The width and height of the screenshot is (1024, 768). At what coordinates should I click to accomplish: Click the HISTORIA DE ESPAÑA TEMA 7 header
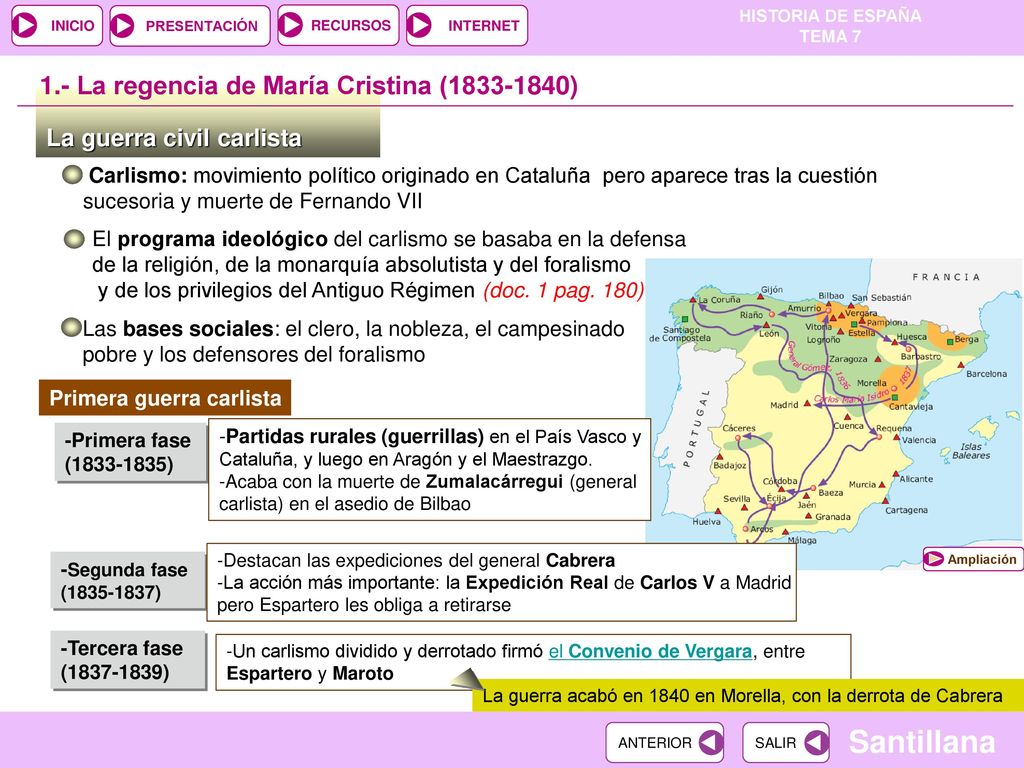click(x=830, y=26)
